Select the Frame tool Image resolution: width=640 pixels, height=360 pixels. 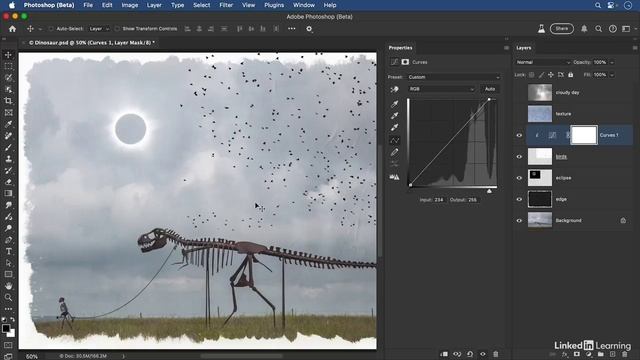tap(8, 112)
